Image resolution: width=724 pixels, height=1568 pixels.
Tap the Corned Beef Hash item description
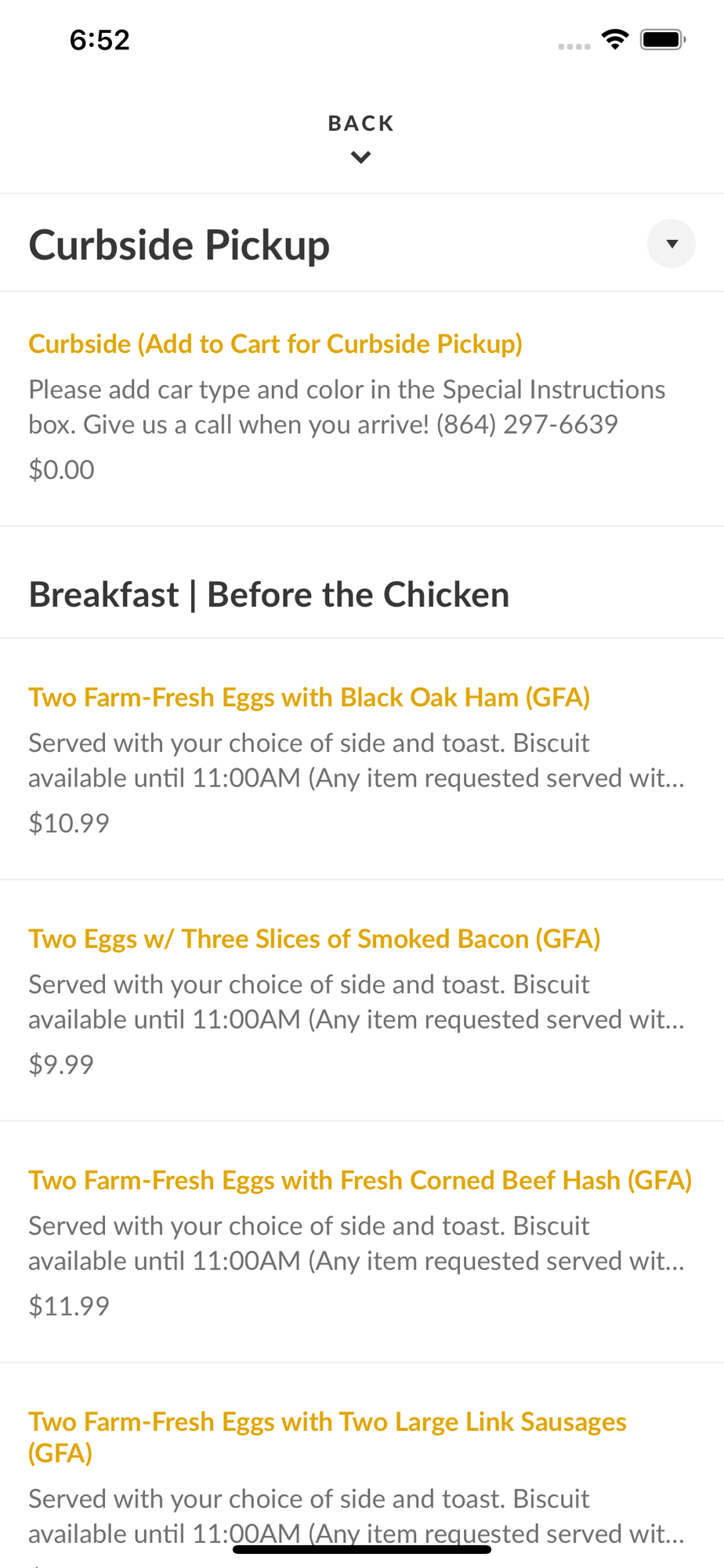pos(356,1243)
